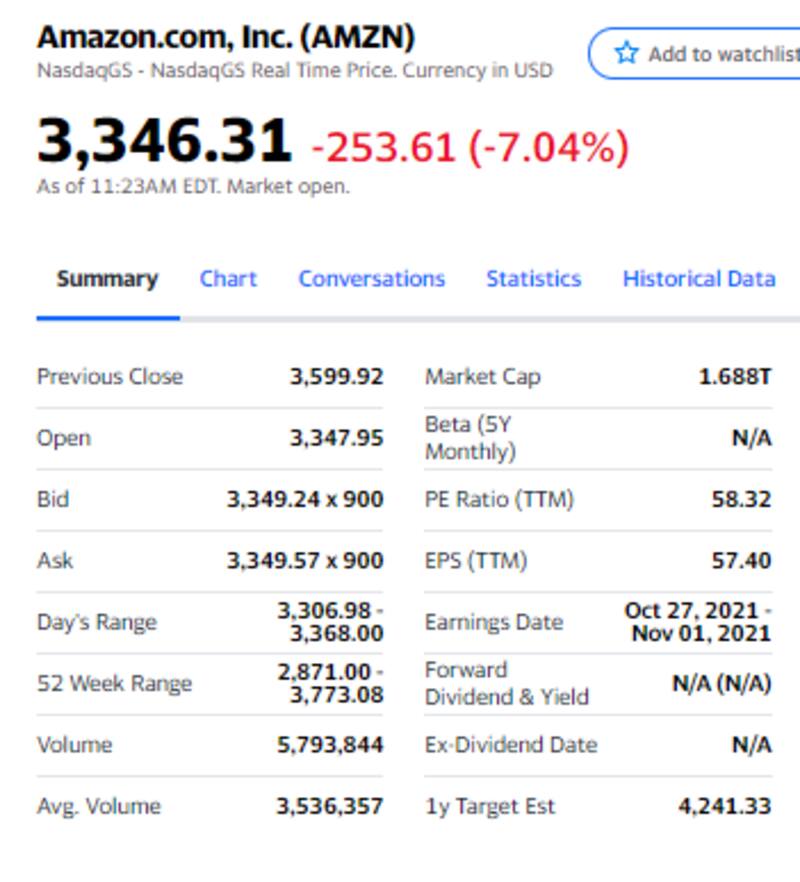
Task: Click the Earnings Date value
Action: 697,621
